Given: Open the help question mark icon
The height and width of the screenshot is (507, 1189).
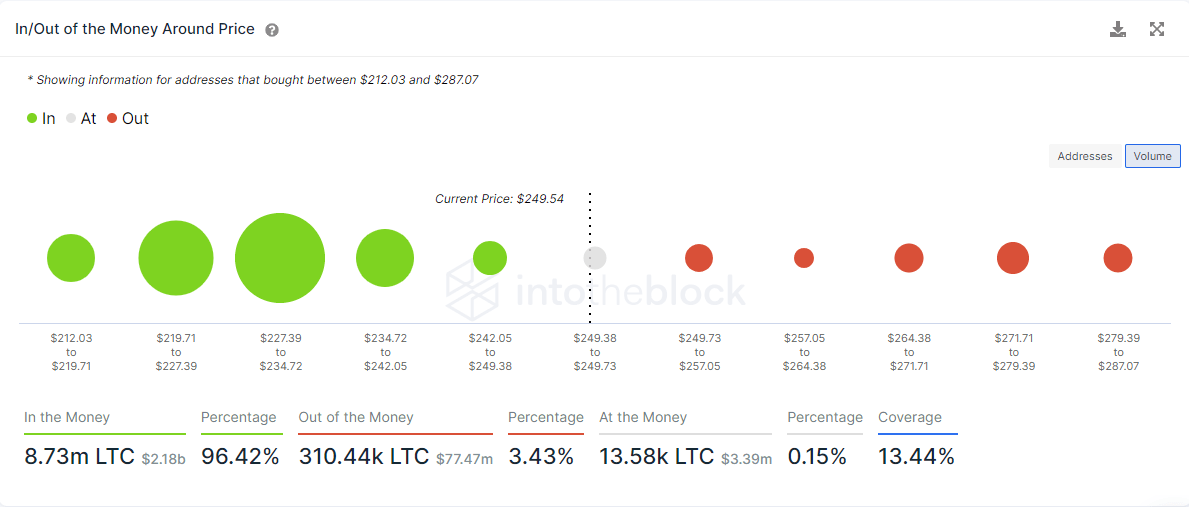Looking at the screenshot, I should (272, 30).
